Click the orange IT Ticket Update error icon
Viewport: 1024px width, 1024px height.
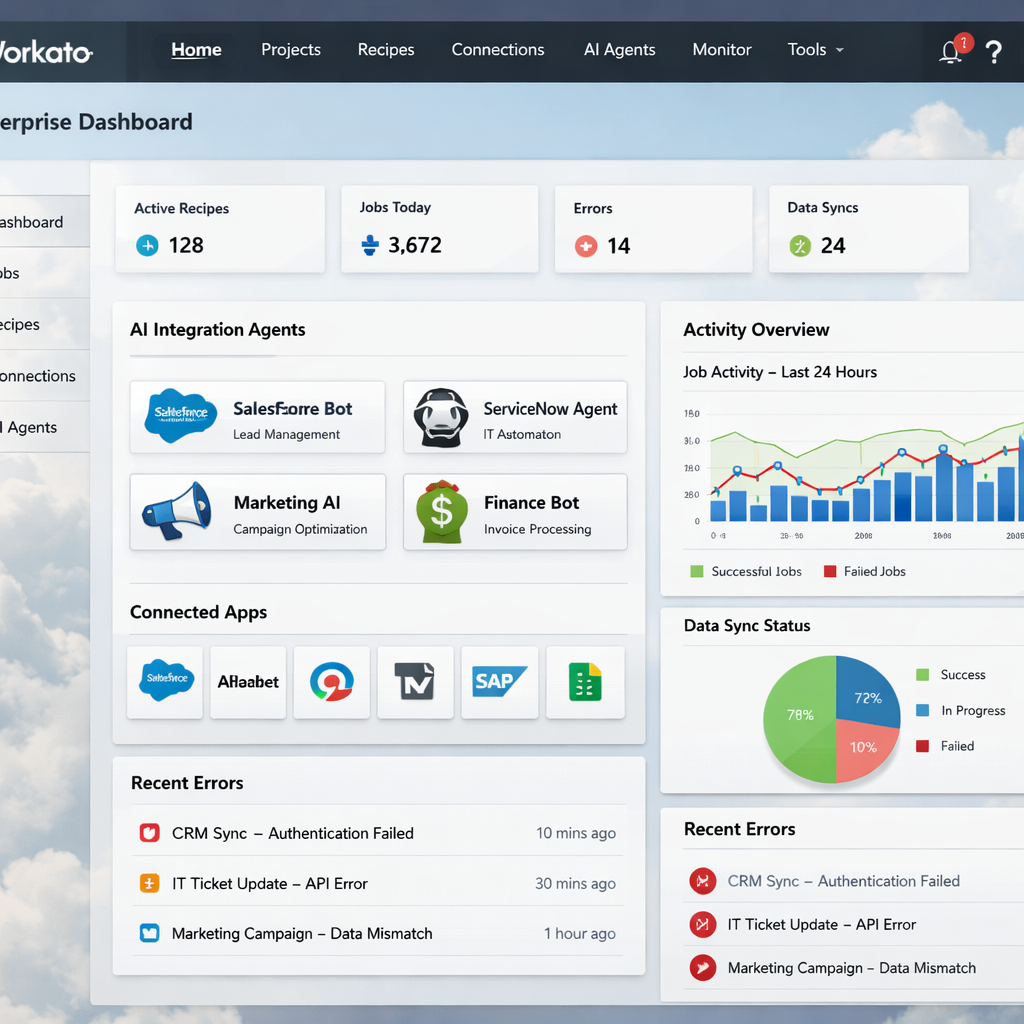coord(150,884)
